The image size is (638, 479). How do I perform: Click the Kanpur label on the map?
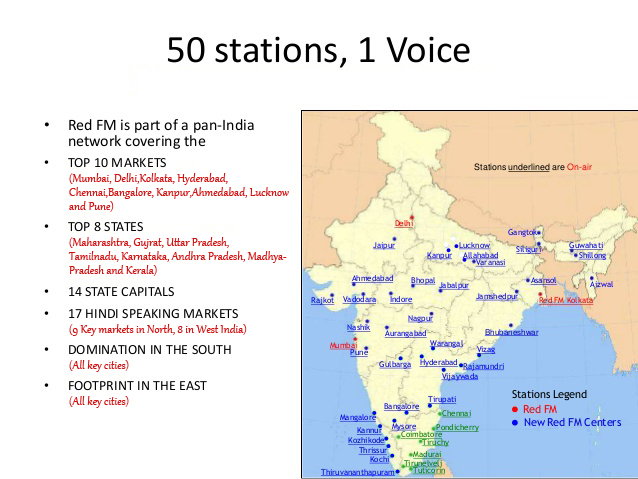tap(439, 256)
